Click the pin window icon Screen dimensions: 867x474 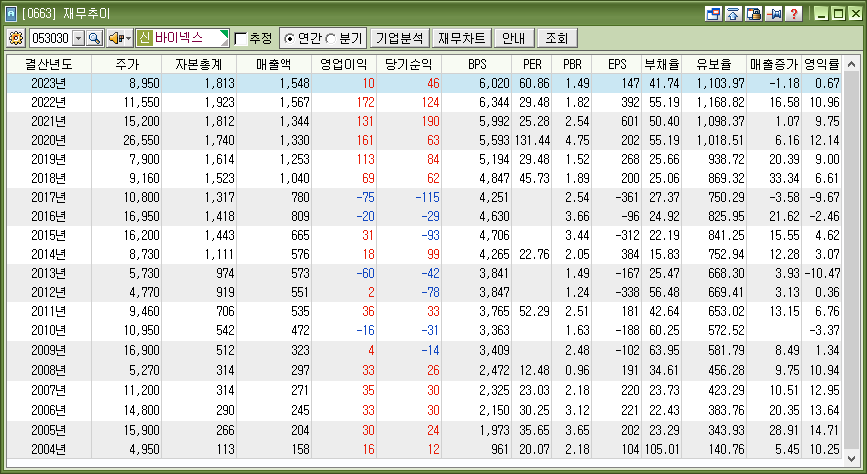pos(774,14)
